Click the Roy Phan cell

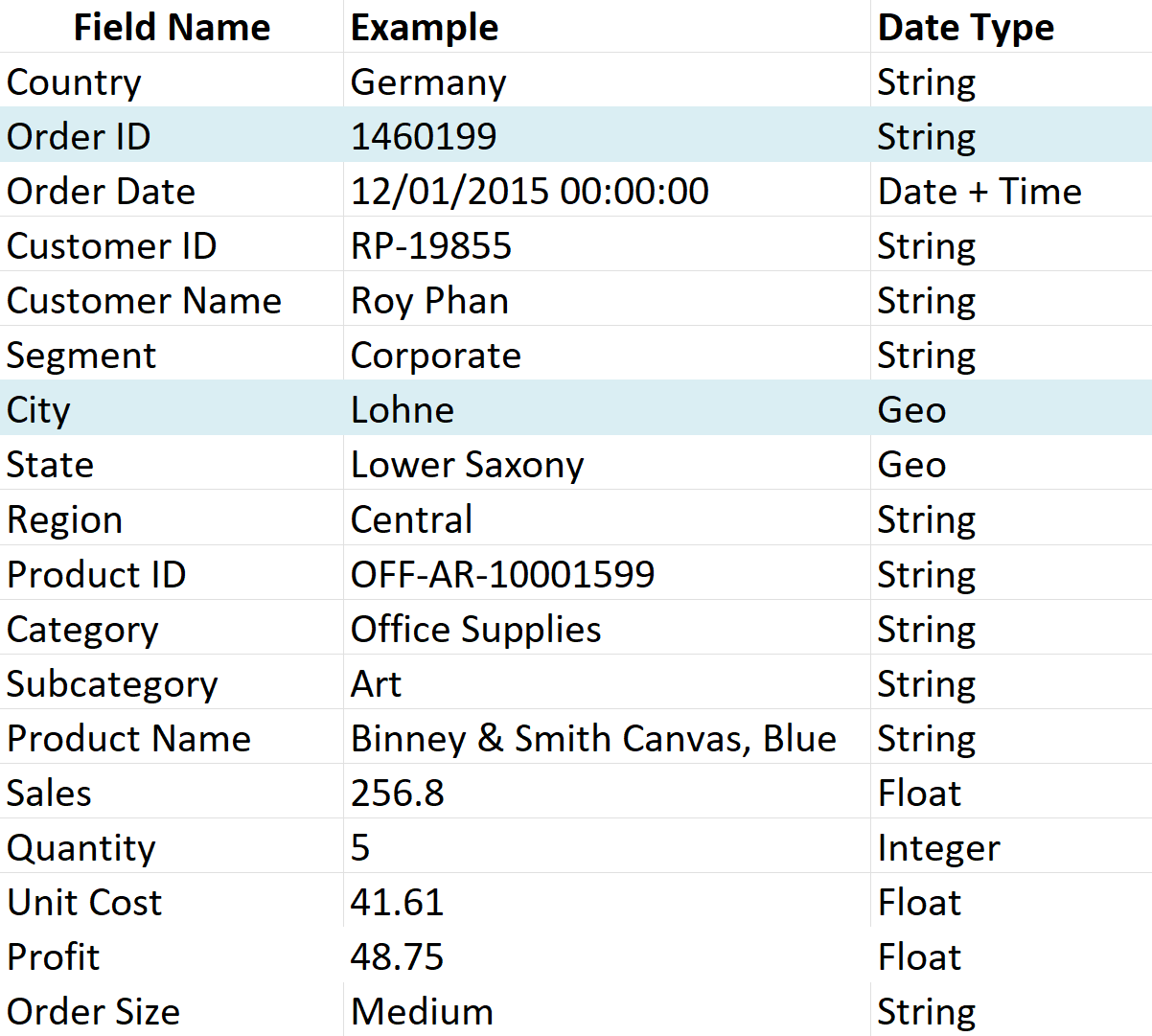(429, 301)
